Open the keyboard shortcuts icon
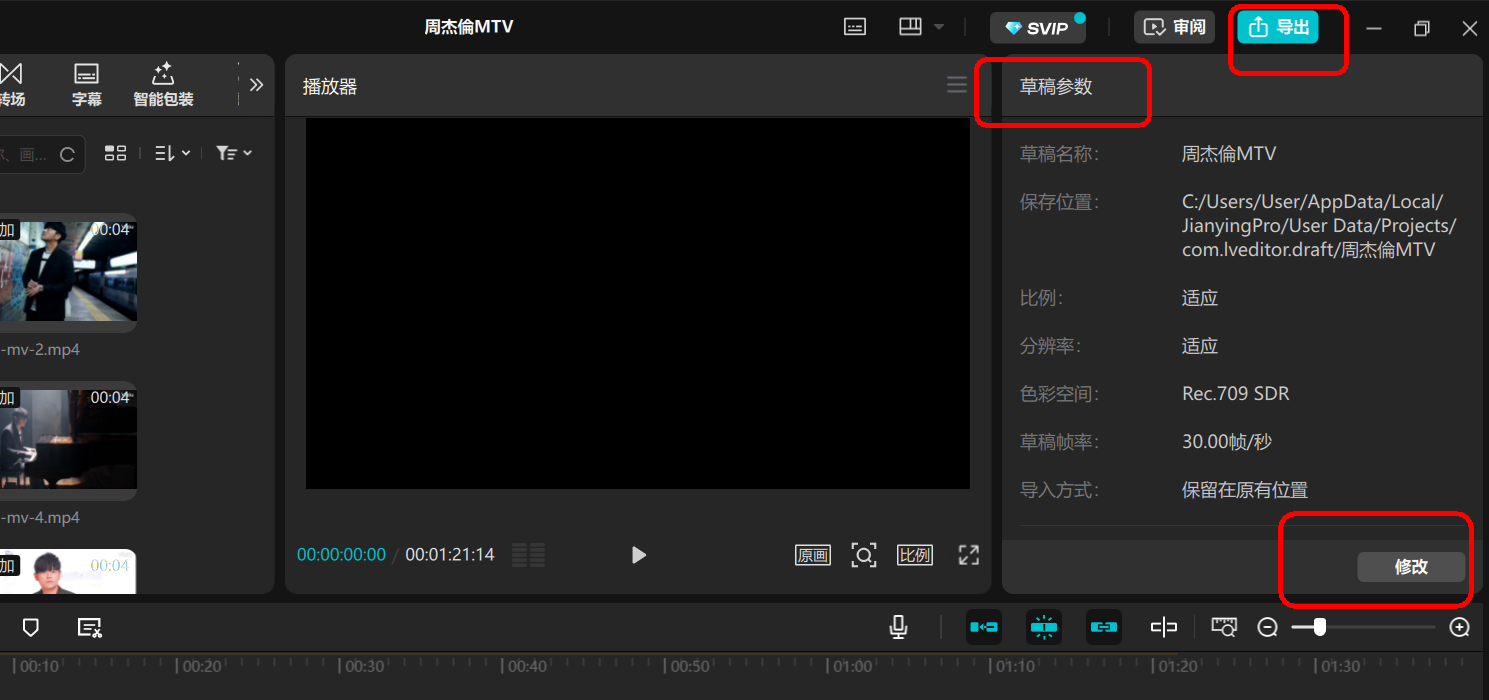The height and width of the screenshot is (700, 1489). tap(855, 28)
